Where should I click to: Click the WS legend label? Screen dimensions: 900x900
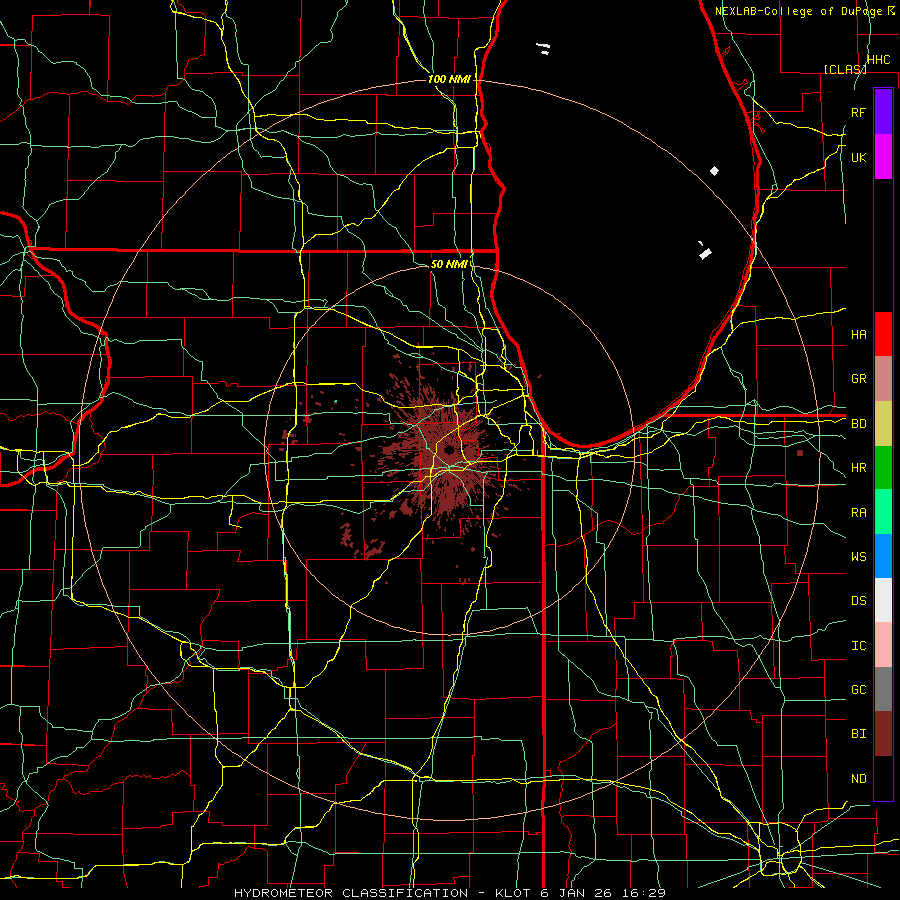[x=859, y=557]
